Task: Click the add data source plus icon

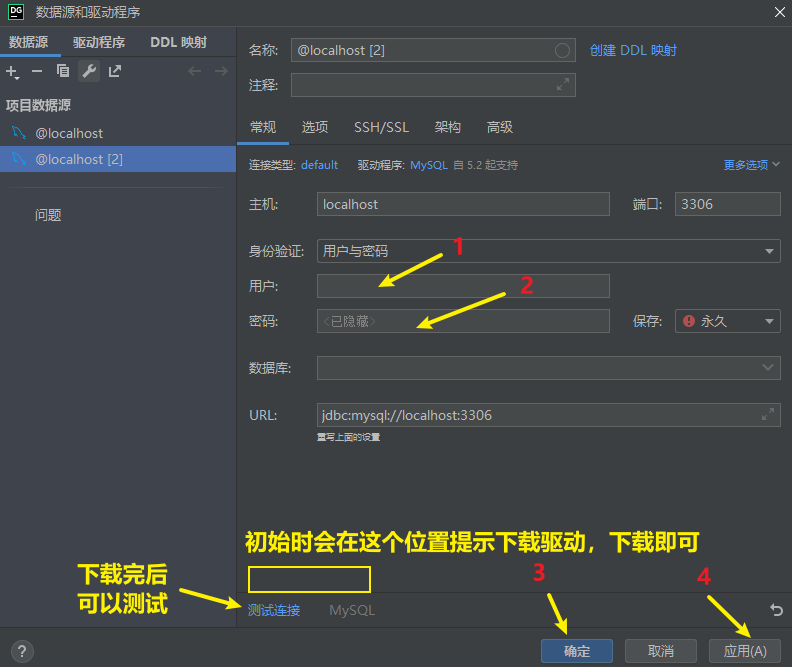Action: (11, 71)
